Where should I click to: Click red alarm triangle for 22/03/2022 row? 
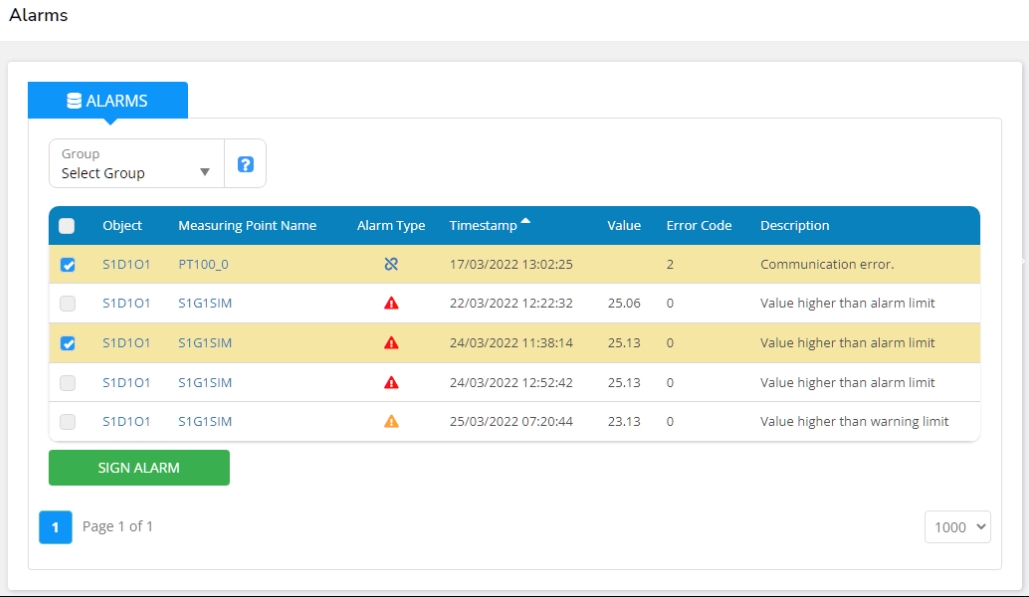point(391,303)
